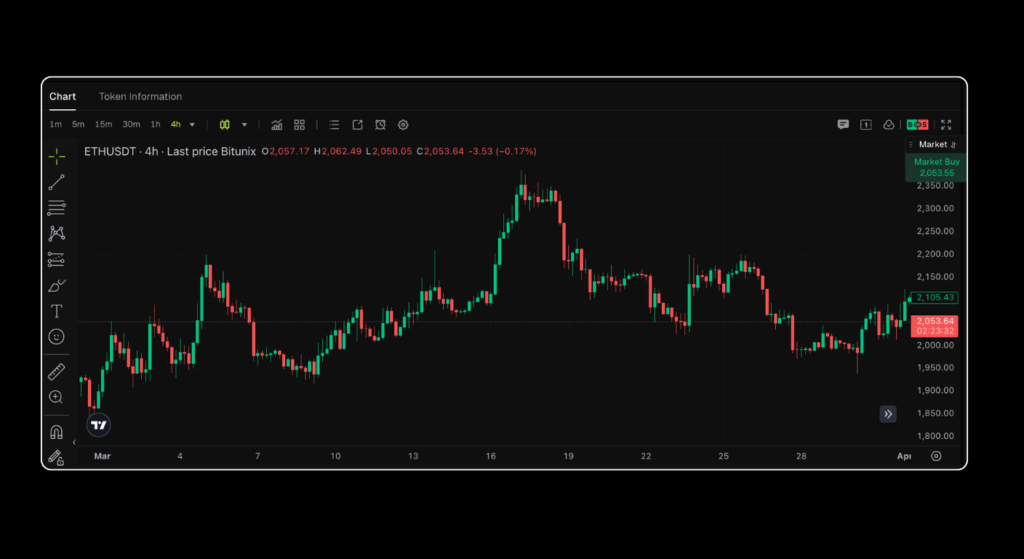This screenshot has height=559, width=1024.
Task: Click the 28 date label on the time axis
Action: pyautogui.click(x=801, y=456)
